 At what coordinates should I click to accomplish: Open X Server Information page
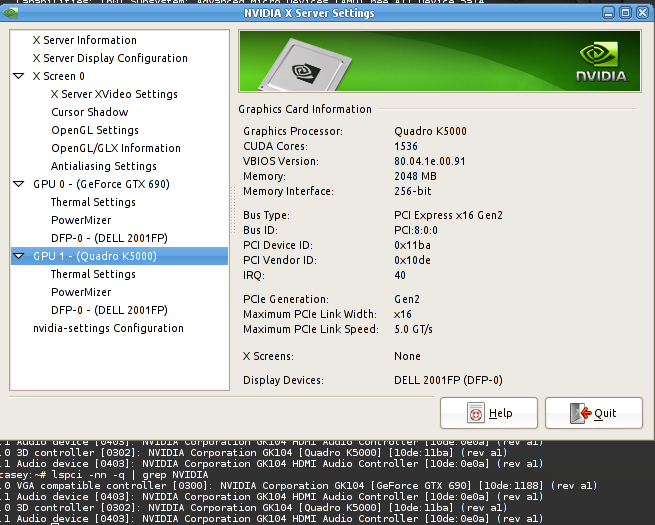pyautogui.click(x=84, y=40)
